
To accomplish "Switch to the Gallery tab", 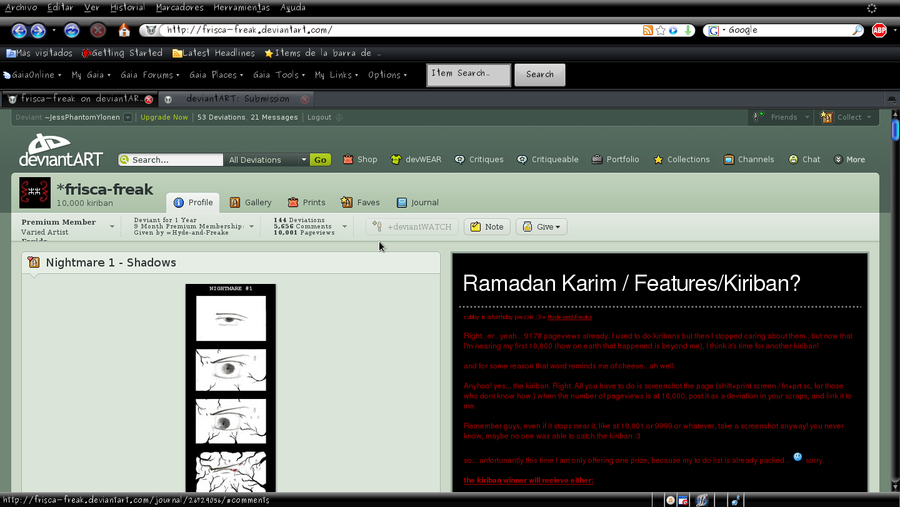I will [x=251, y=202].
